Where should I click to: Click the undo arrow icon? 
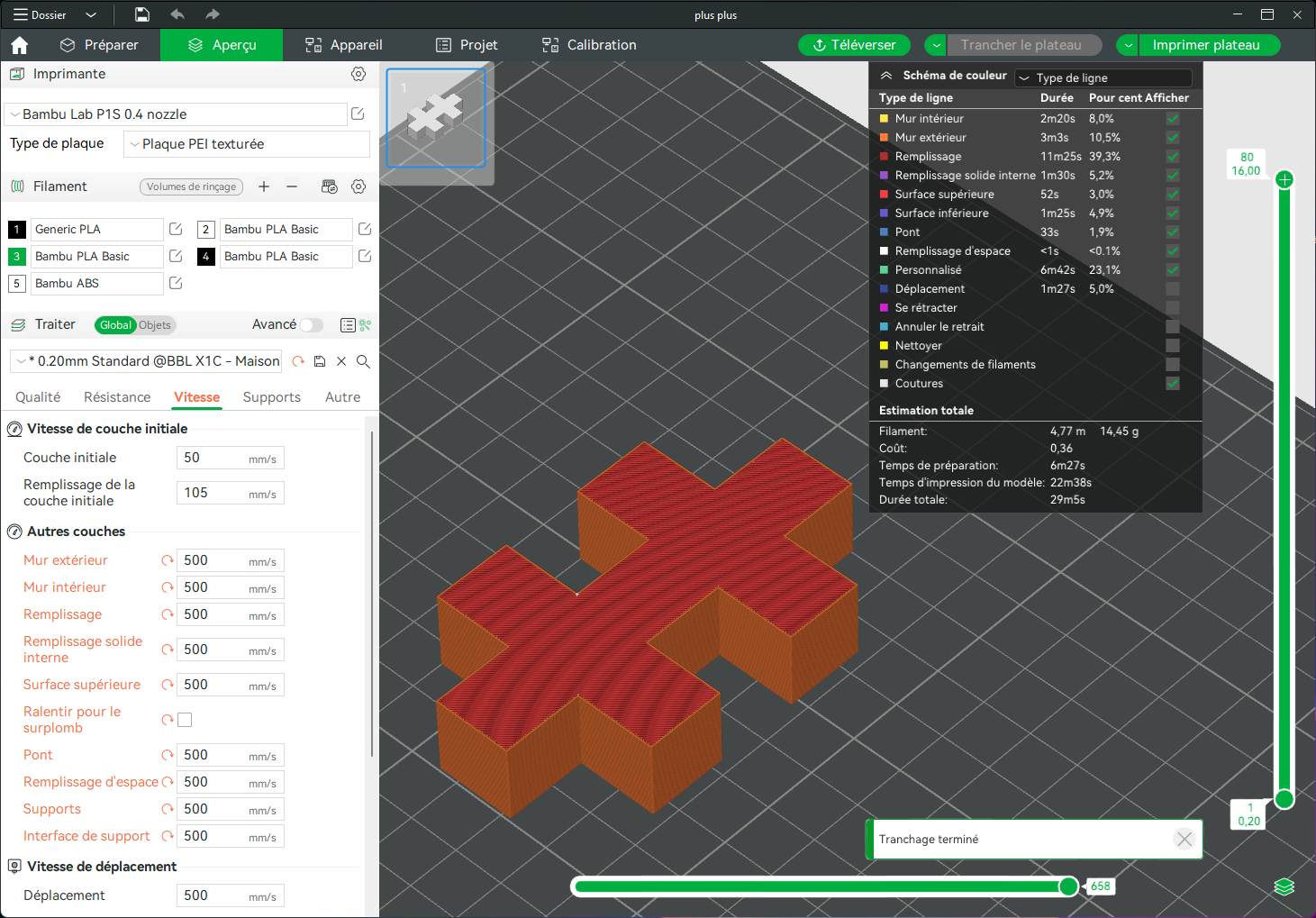[x=177, y=14]
